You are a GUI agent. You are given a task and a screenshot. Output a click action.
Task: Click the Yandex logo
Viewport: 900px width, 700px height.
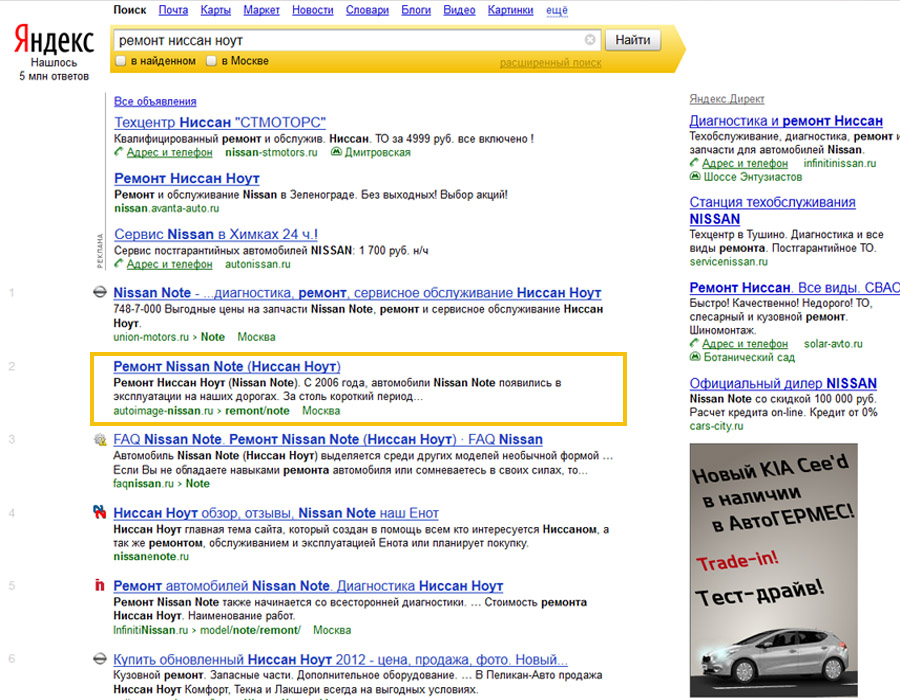(54, 39)
